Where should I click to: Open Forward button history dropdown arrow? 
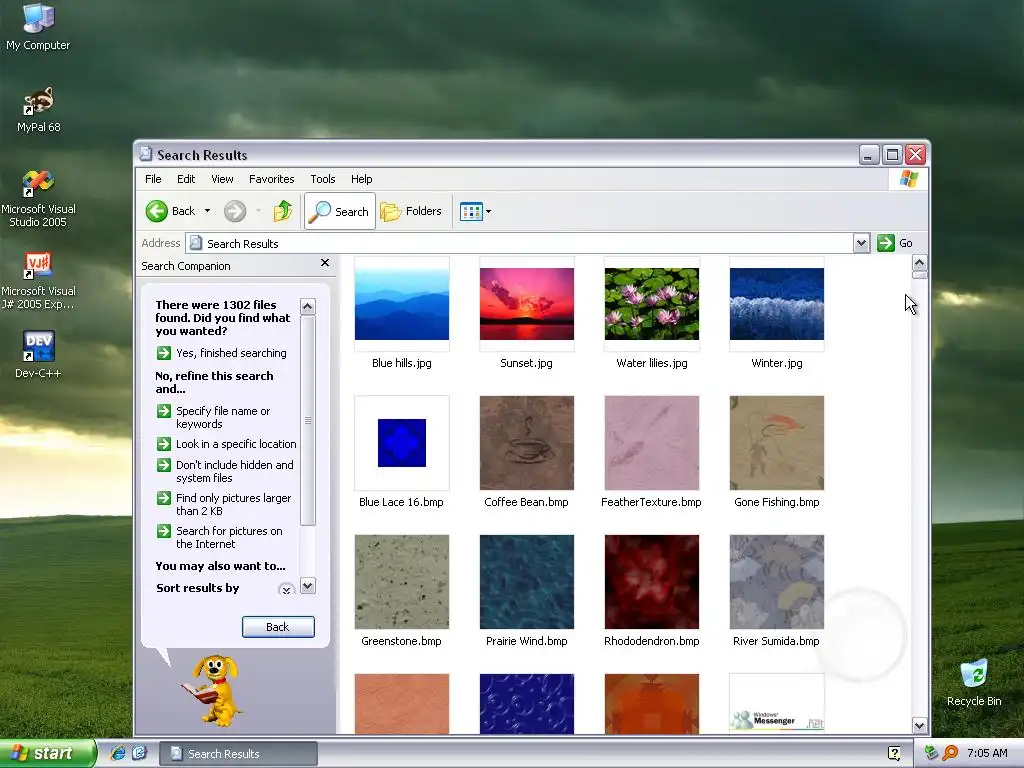point(258,211)
